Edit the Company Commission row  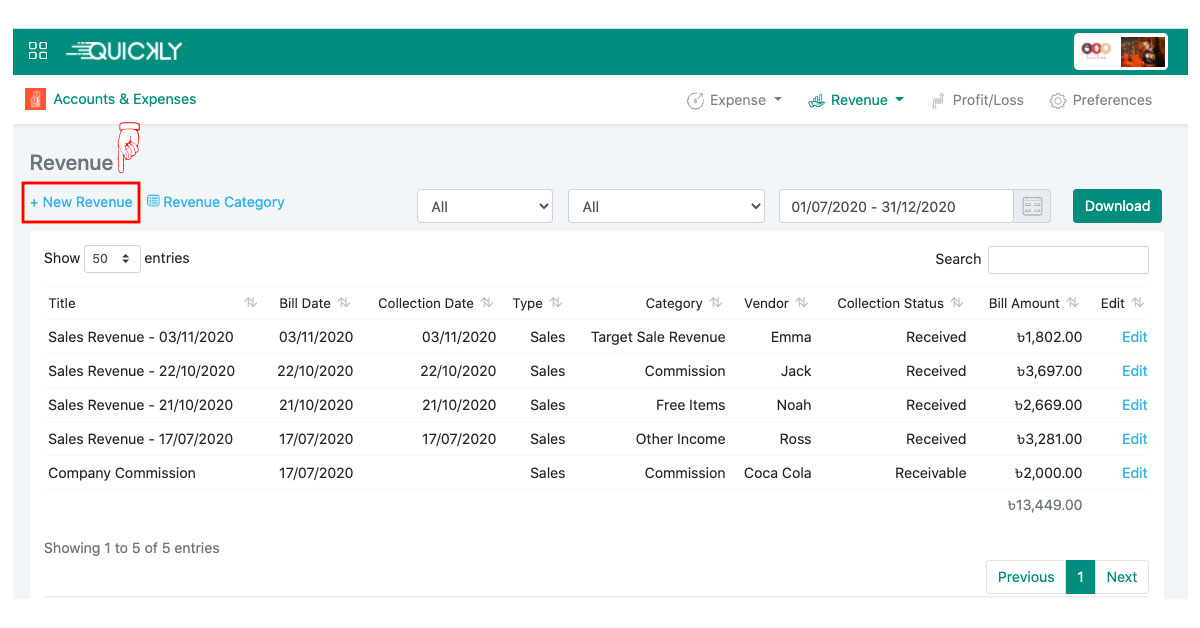click(1134, 473)
